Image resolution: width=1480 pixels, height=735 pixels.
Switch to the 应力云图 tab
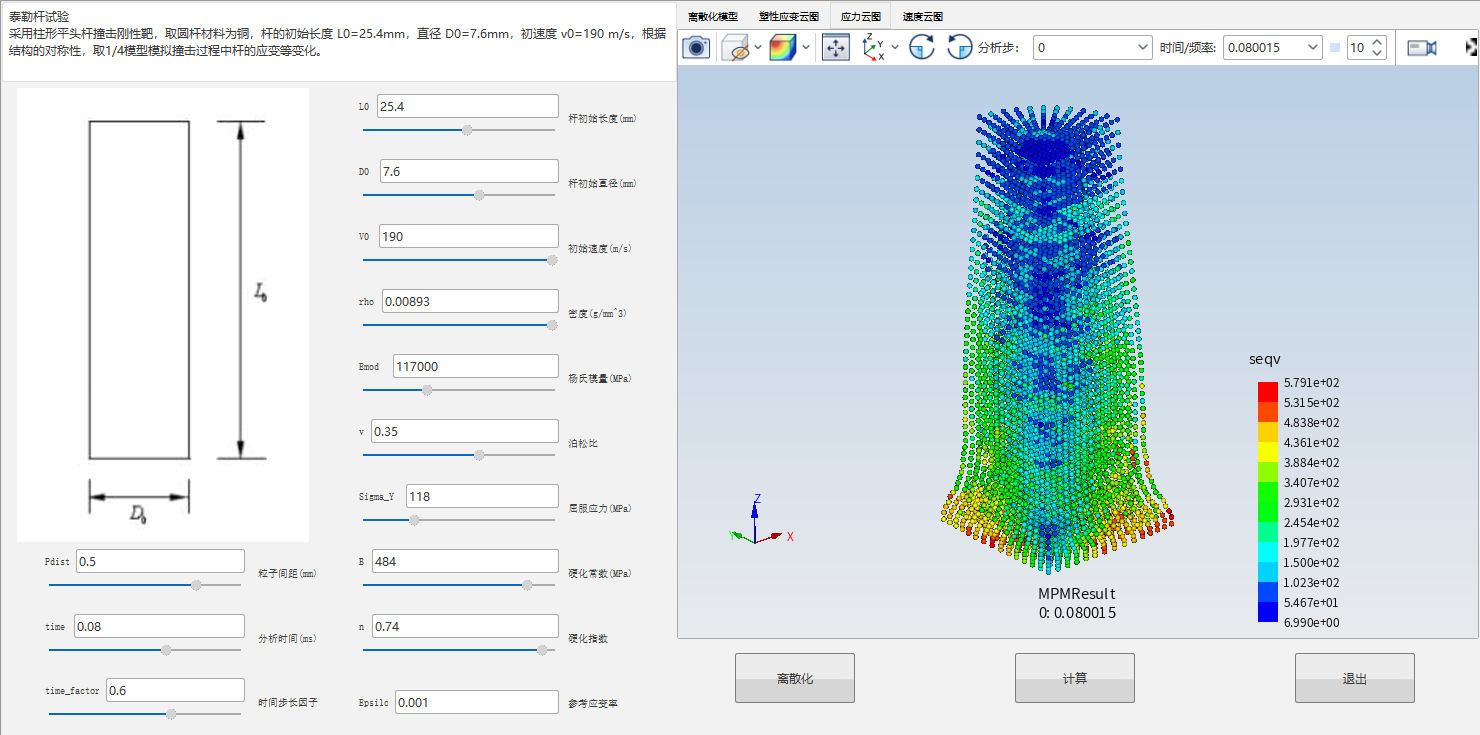(860, 17)
